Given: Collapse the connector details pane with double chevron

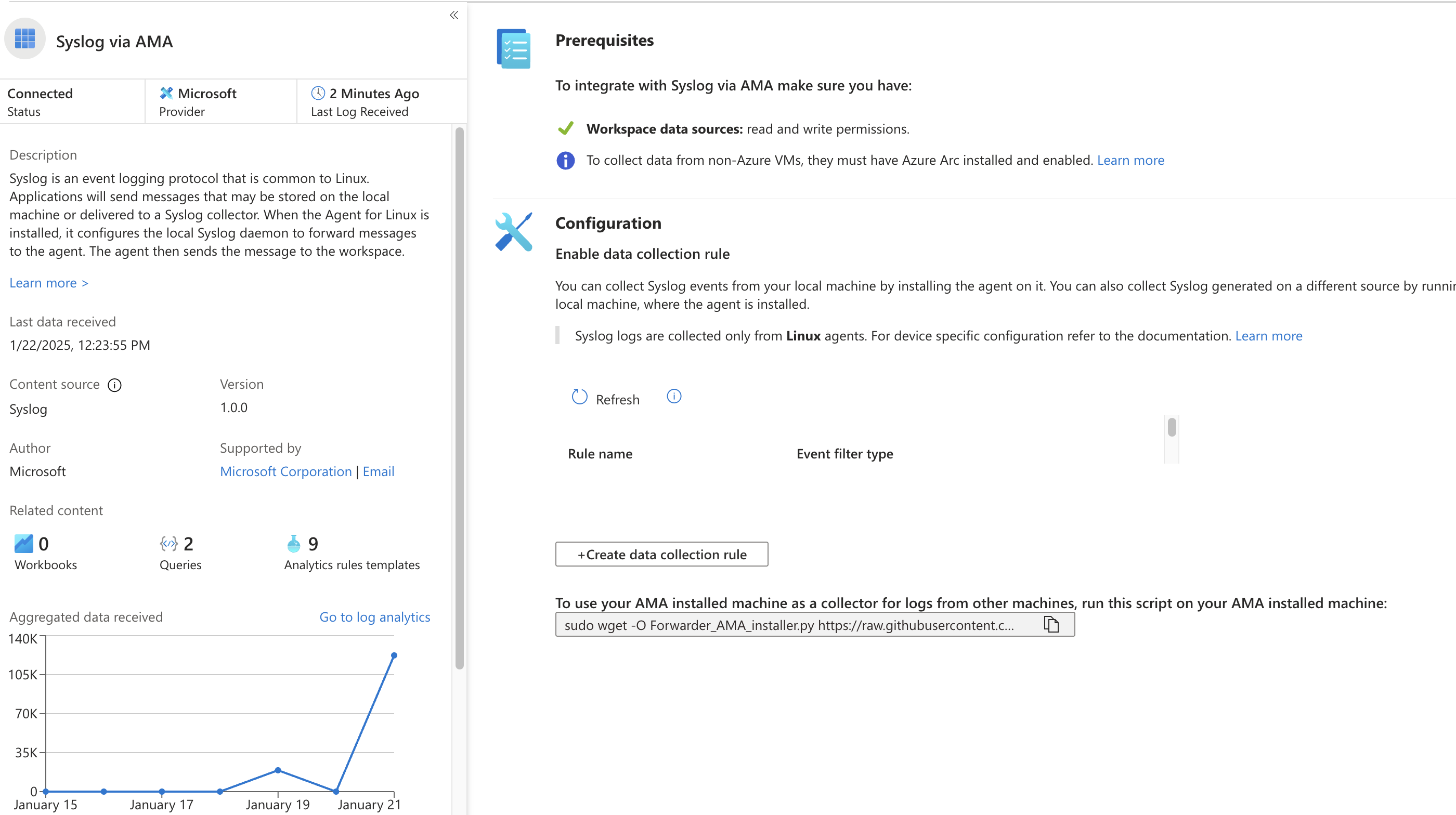Looking at the screenshot, I should [x=454, y=15].
